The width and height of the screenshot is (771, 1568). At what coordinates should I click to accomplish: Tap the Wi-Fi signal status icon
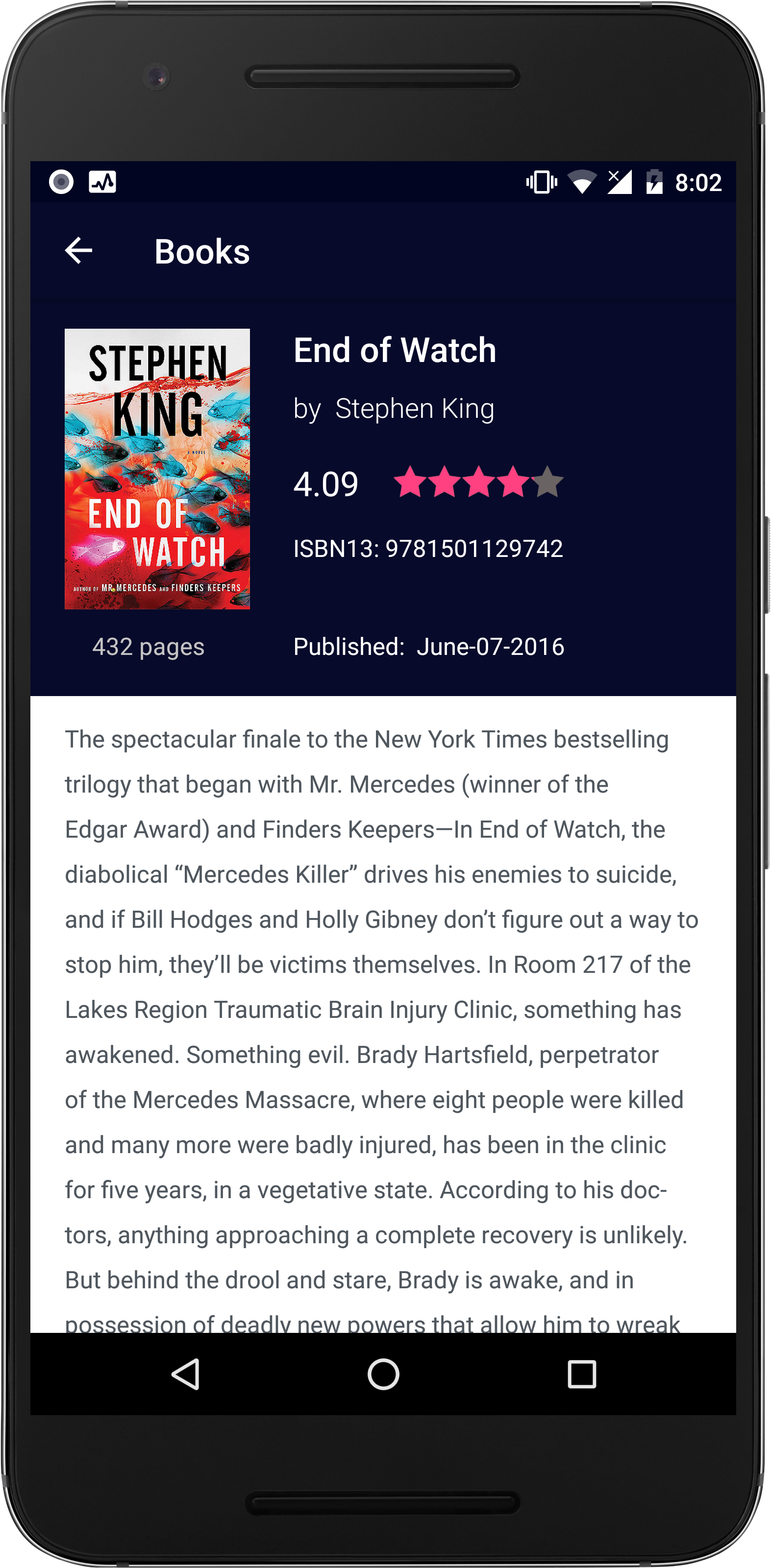click(x=582, y=182)
